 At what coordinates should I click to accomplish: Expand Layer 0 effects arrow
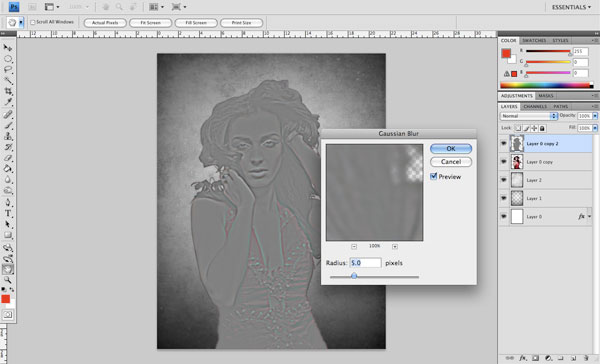tap(589, 217)
